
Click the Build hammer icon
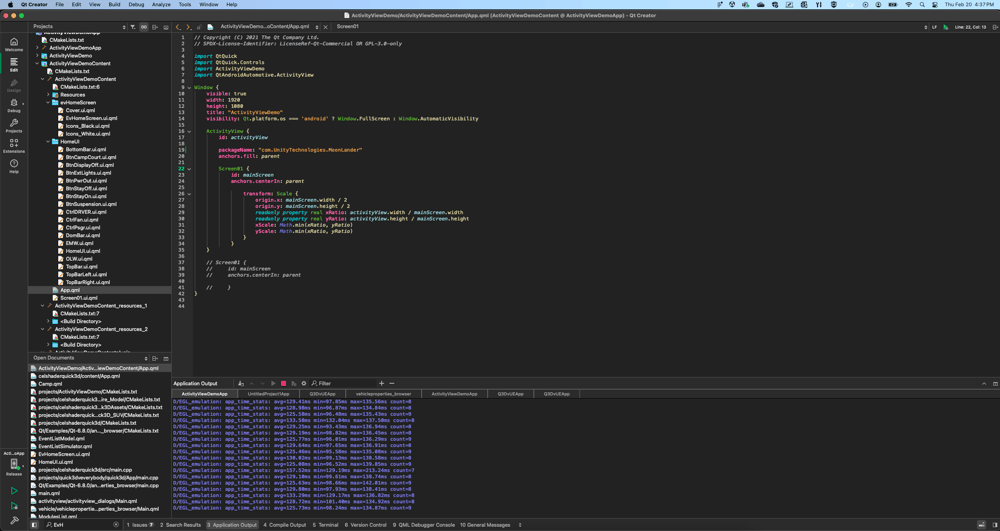coord(14,520)
